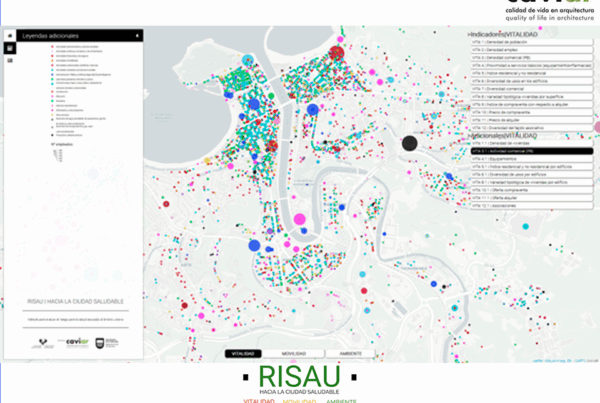This screenshot has width=600, height=403.
Task: Select VITA 1.1 Densidad de viviendas
Action: [532, 143]
